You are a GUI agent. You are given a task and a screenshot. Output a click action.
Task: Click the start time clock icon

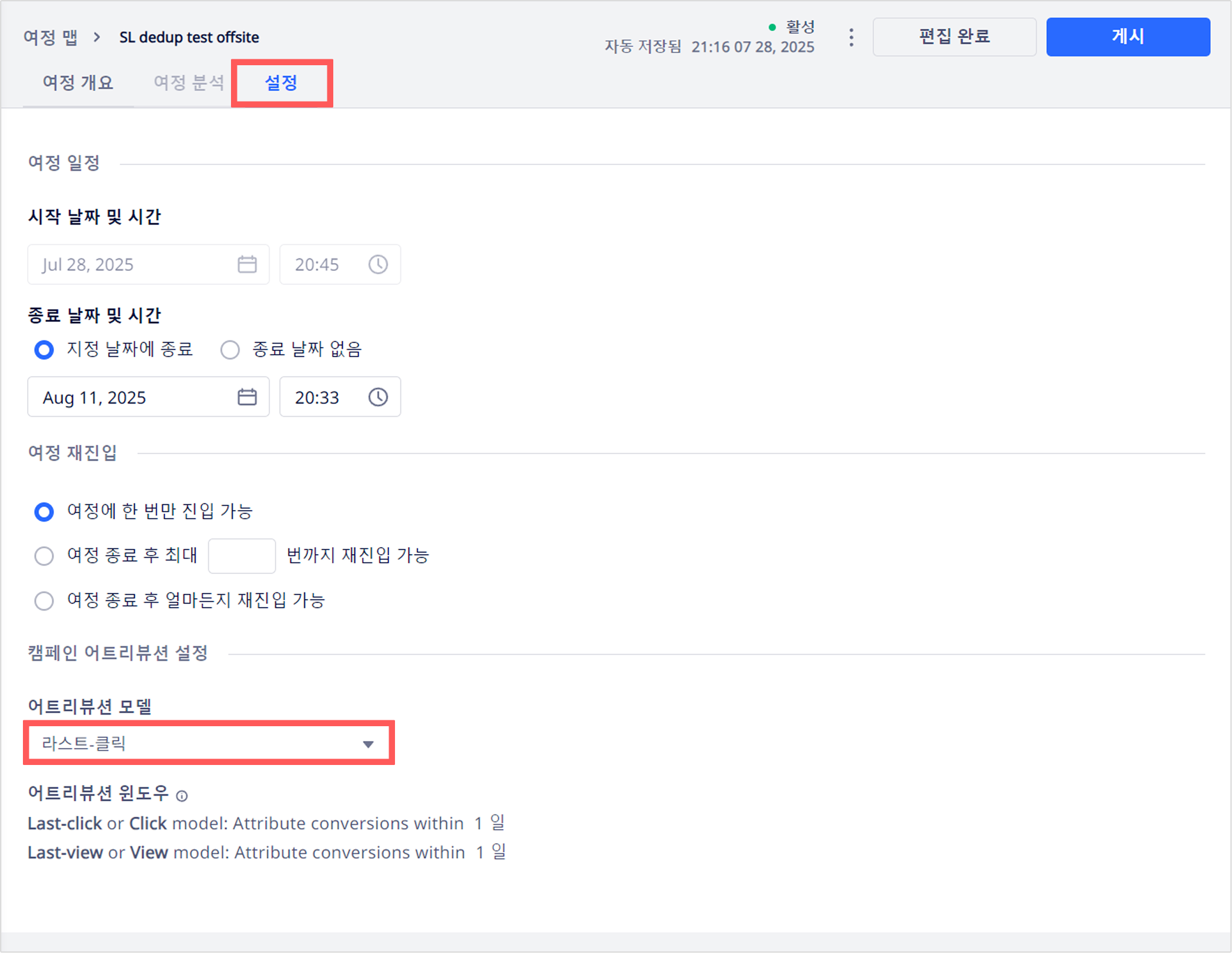coord(378,264)
